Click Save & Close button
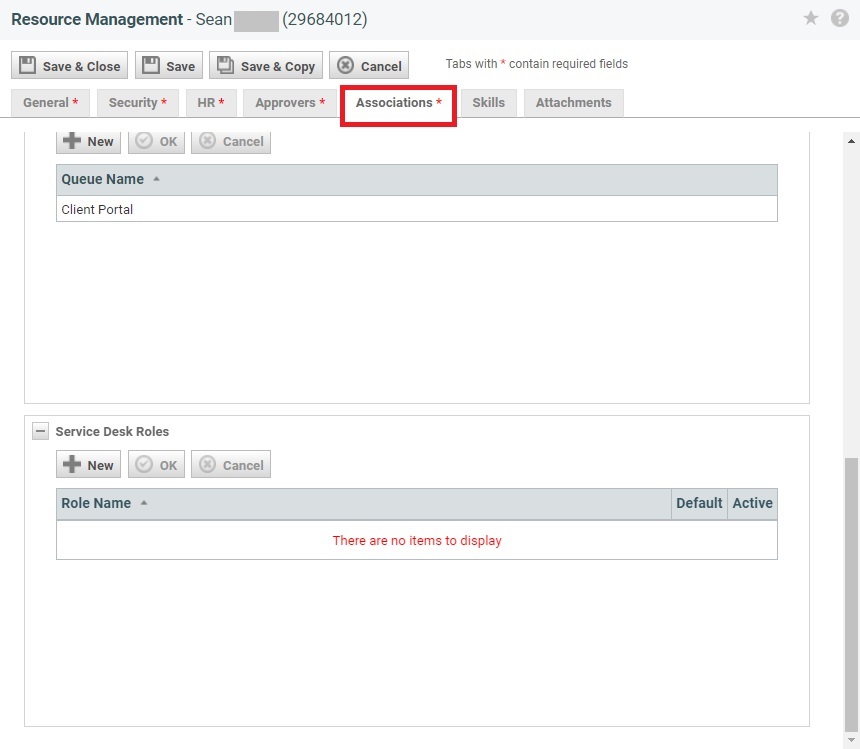This screenshot has width=860, height=749. pyautogui.click(x=70, y=66)
